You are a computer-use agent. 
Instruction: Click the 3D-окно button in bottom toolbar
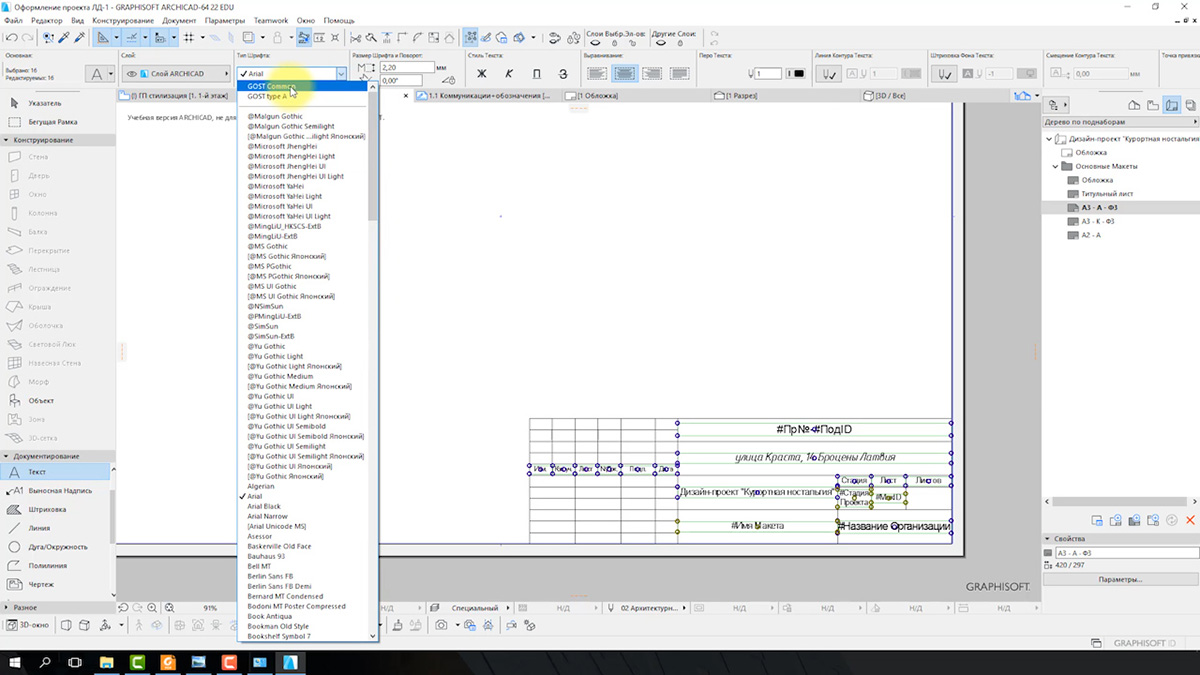(26, 625)
